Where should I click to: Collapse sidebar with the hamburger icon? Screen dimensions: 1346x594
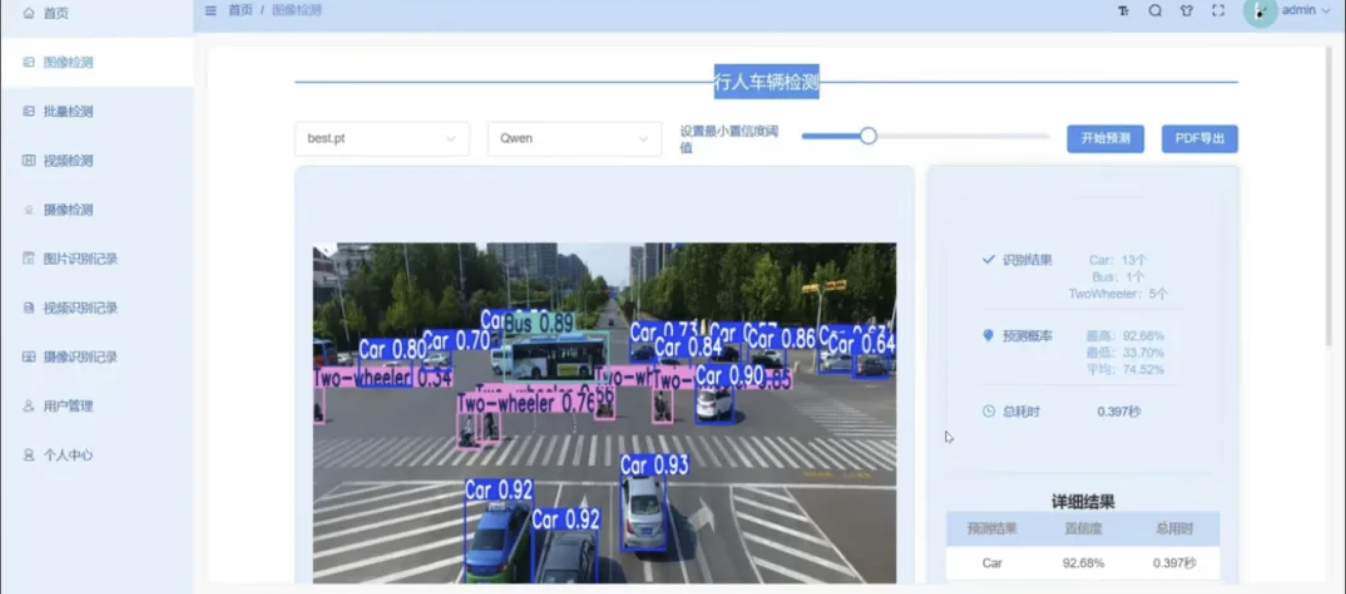[210, 10]
